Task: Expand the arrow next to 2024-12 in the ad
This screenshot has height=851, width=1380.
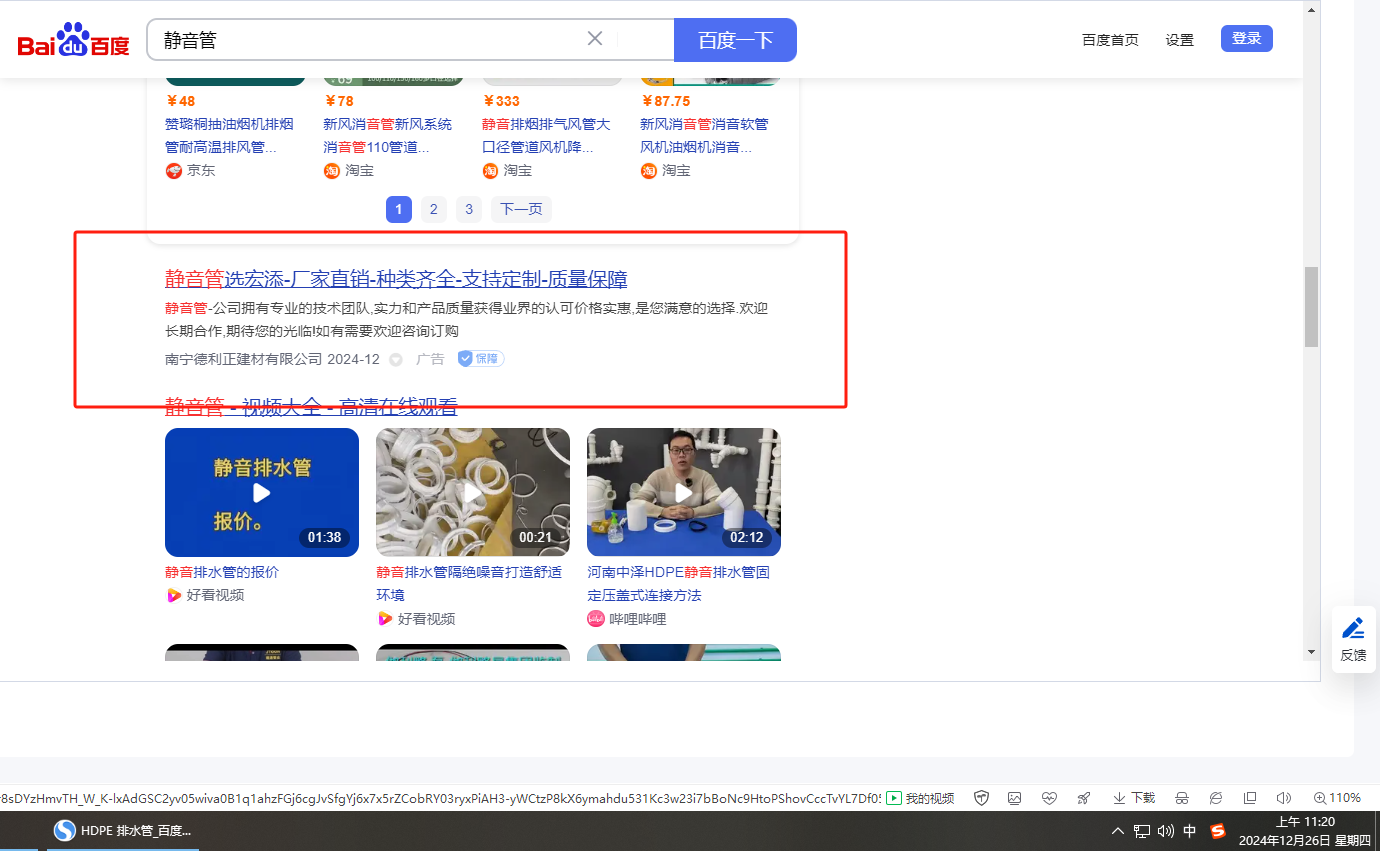Action: pos(396,360)
